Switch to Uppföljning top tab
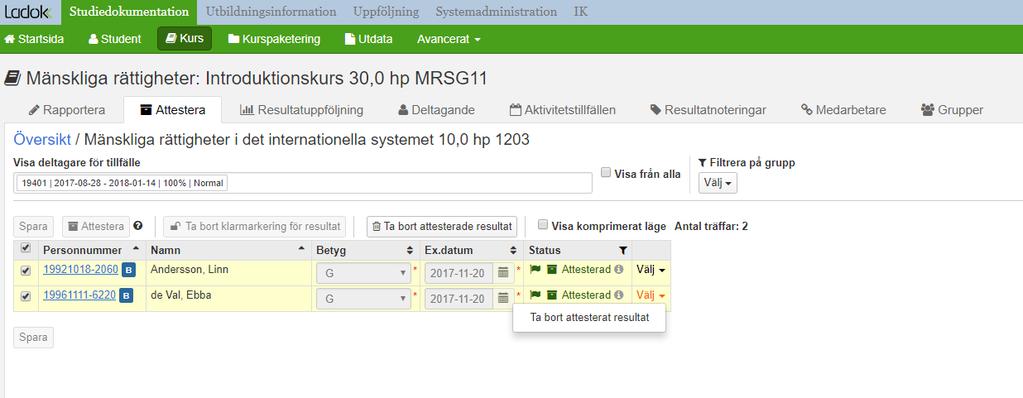 (386, 12)
